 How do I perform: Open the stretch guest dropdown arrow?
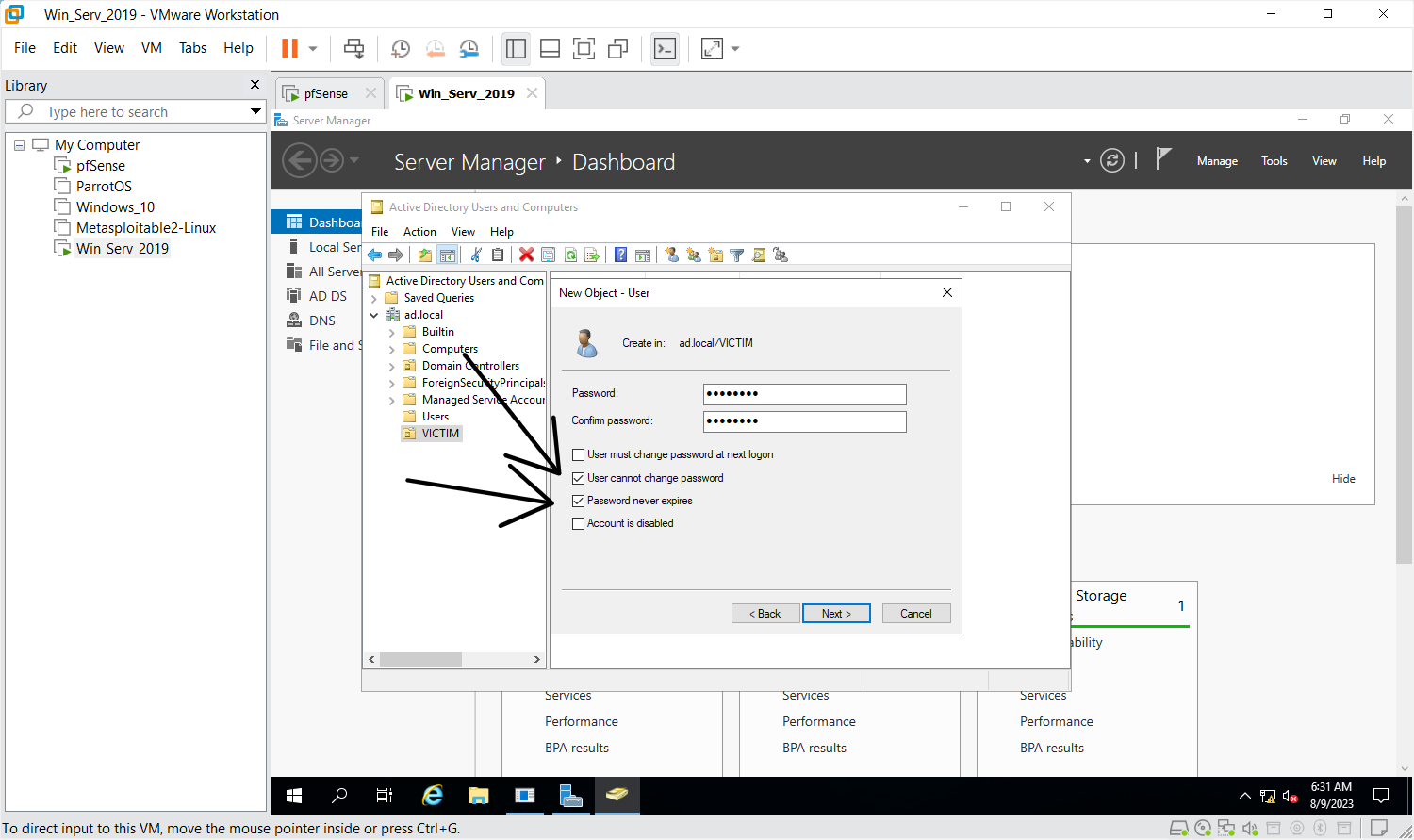click(735, 49)
